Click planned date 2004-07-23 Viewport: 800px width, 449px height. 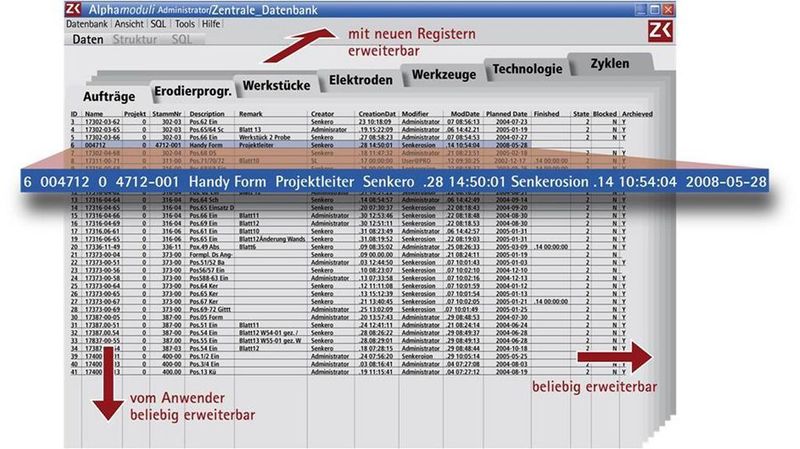coord(511,122)
